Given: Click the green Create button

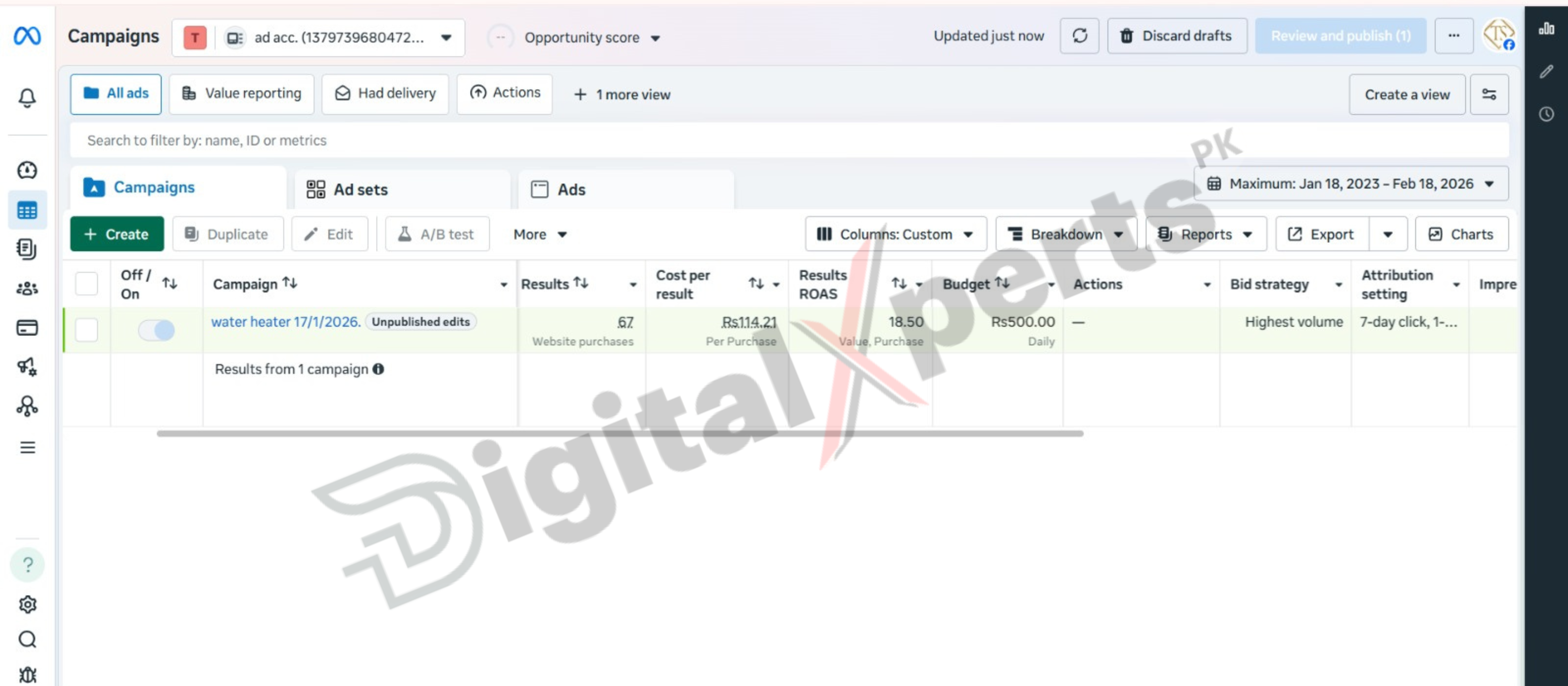Looking at the screenshot, I should [x=117, y=234].
